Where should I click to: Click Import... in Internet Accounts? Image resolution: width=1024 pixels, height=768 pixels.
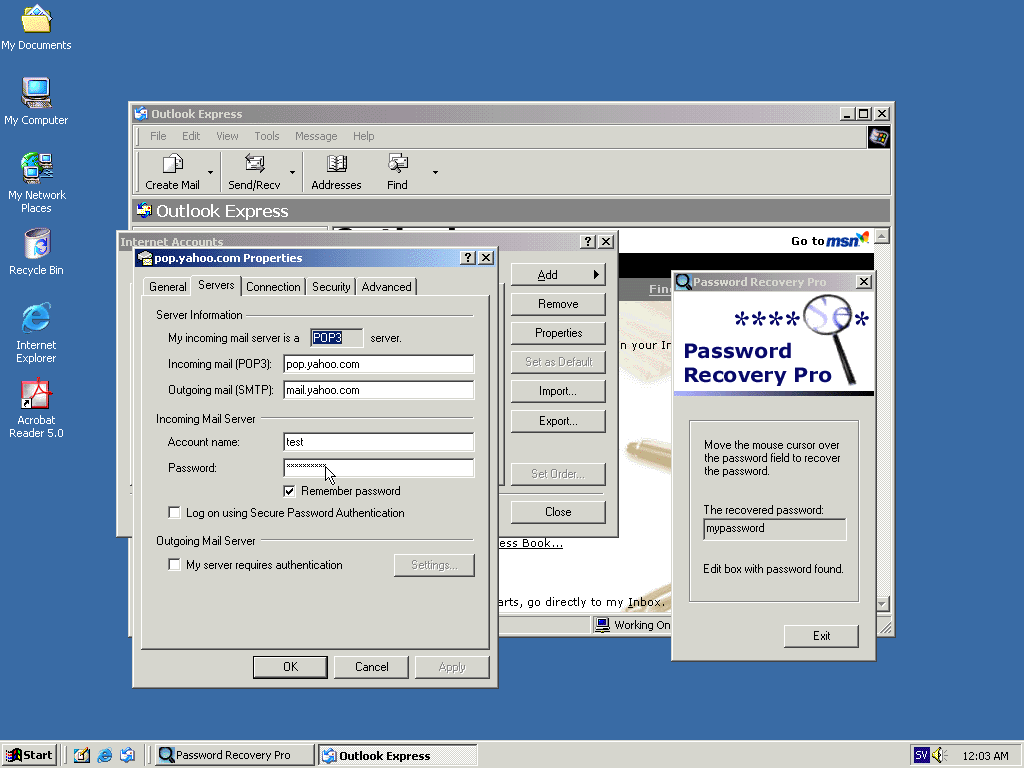(558, 391)
